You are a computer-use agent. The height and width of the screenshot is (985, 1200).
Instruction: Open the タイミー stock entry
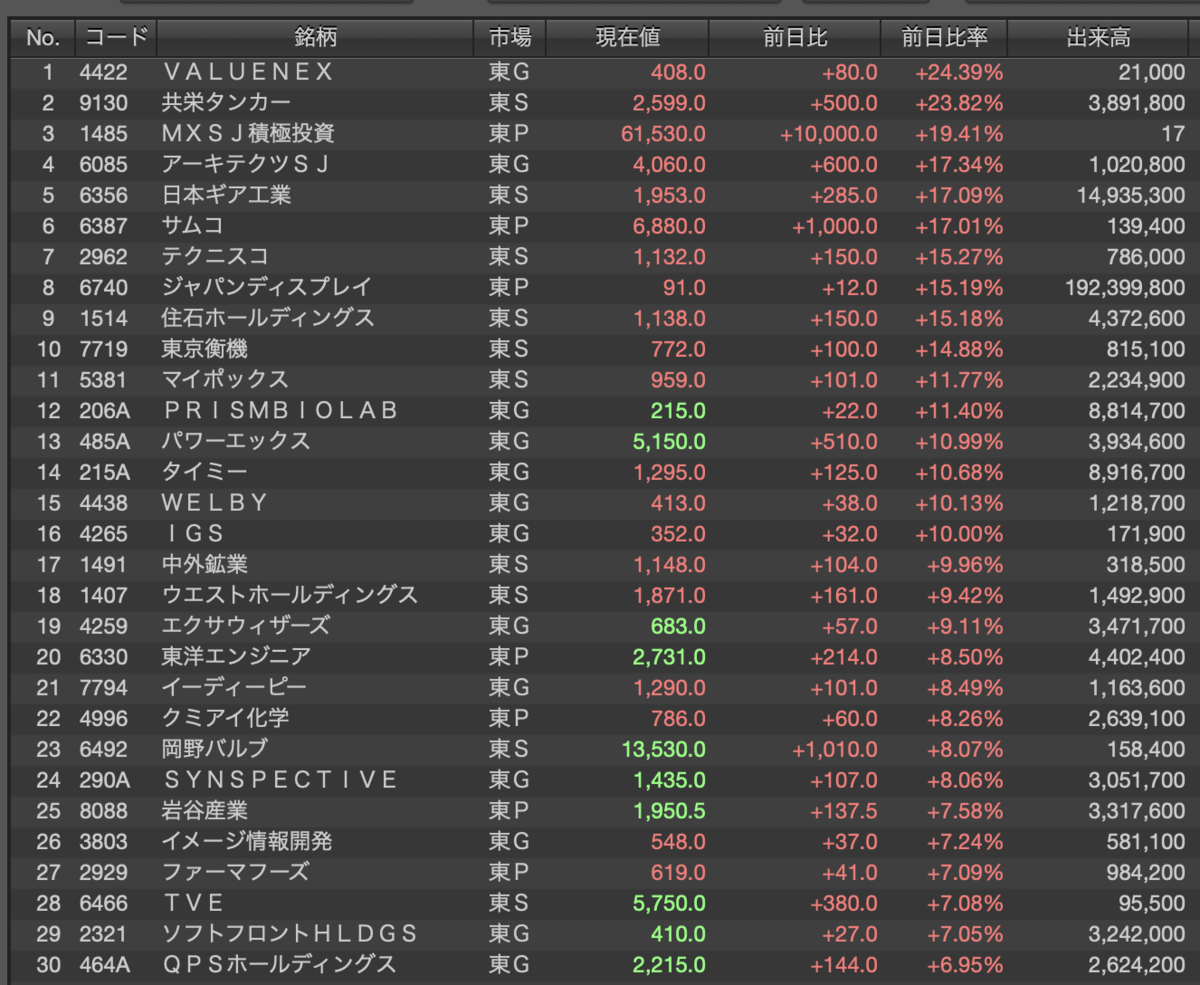pyautogui.click(x=204, y=472)
